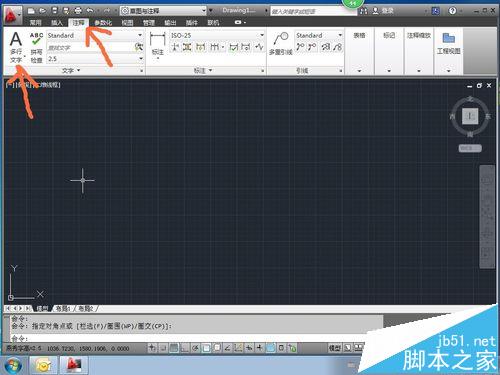Switch to the Insert (插入) ribbon tab
Screen dimensions: 500x375
pyautogui.click(x=57, y=23)
